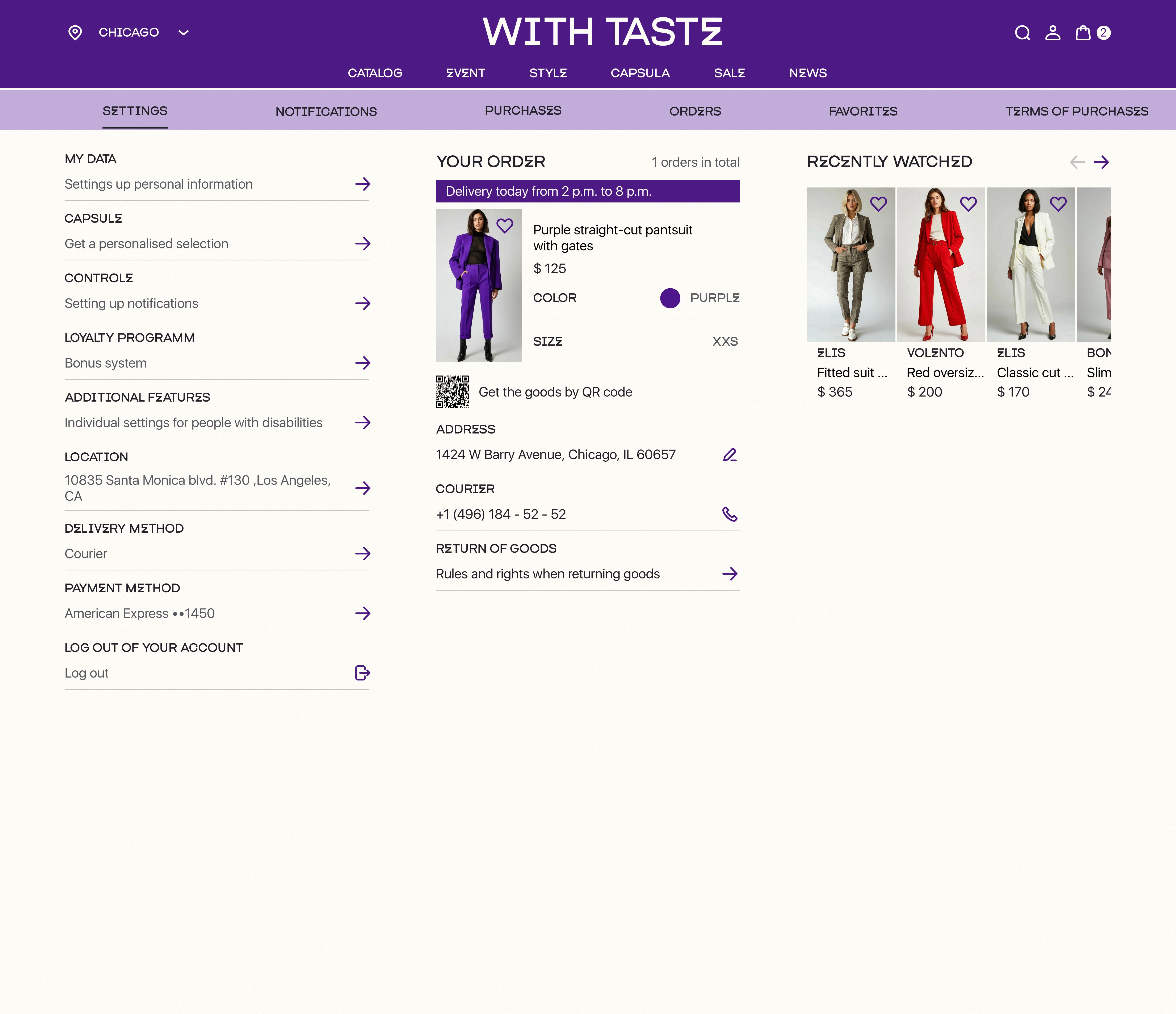Open the user account profile icon
This screenshot has height=1014, width=1176.
coord(1053,33)
